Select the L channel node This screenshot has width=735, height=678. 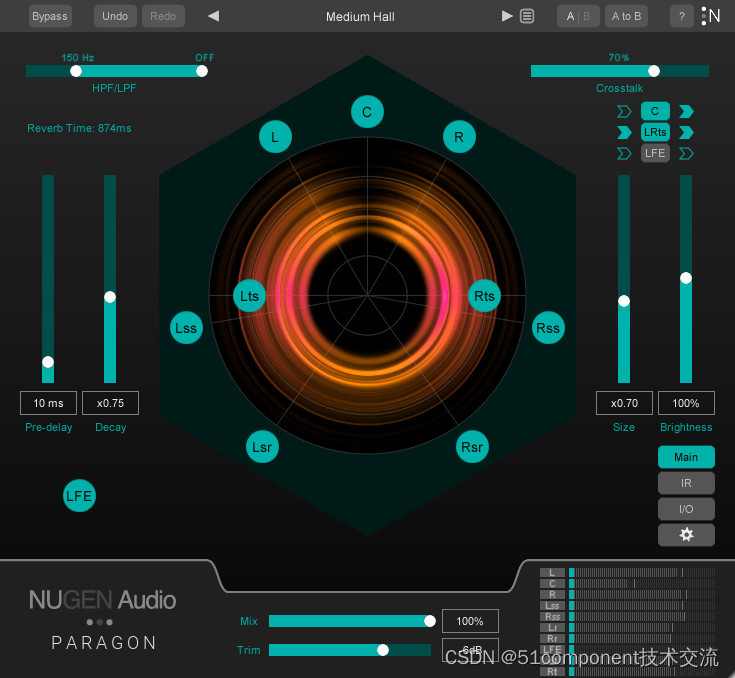pos(275,137)
